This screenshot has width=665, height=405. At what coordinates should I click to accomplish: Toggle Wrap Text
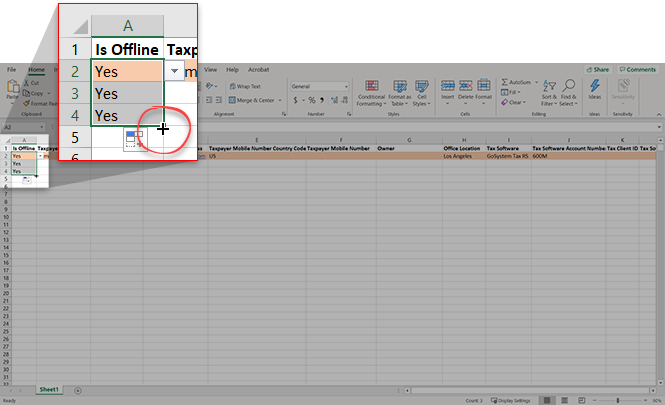point(245,87)
